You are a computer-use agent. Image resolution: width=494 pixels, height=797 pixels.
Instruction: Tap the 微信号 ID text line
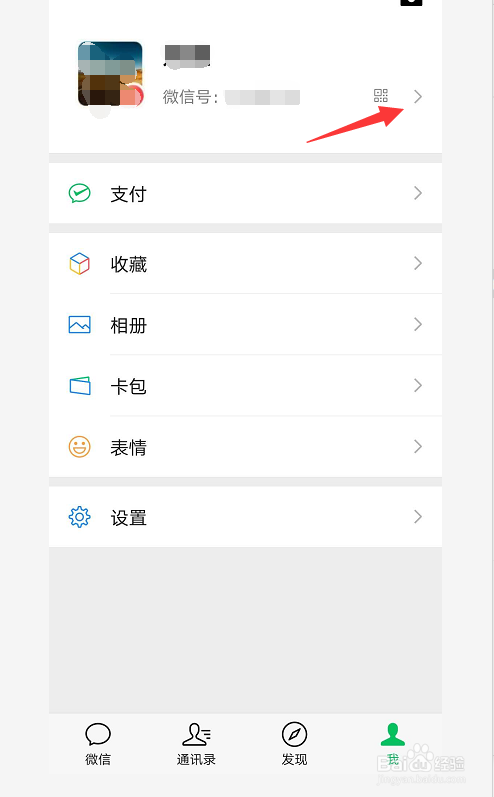point(231,97)
